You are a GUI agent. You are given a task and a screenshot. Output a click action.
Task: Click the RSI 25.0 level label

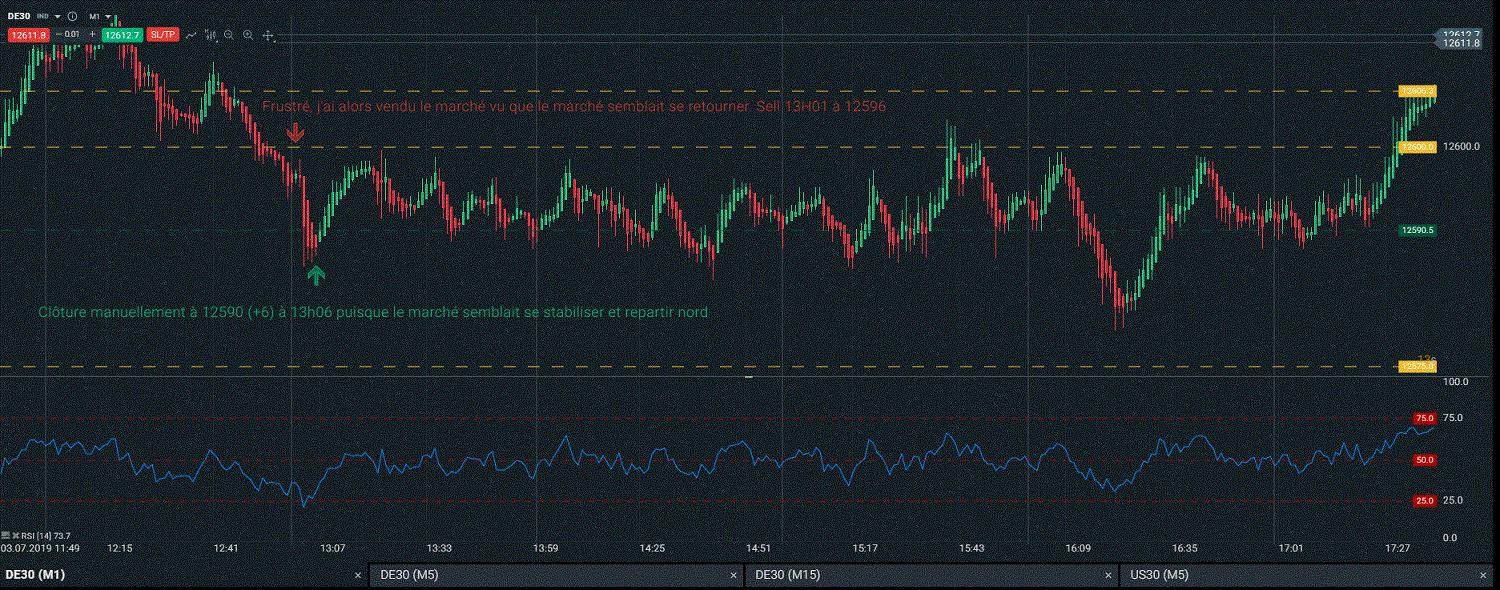(x=1424, y=501)
